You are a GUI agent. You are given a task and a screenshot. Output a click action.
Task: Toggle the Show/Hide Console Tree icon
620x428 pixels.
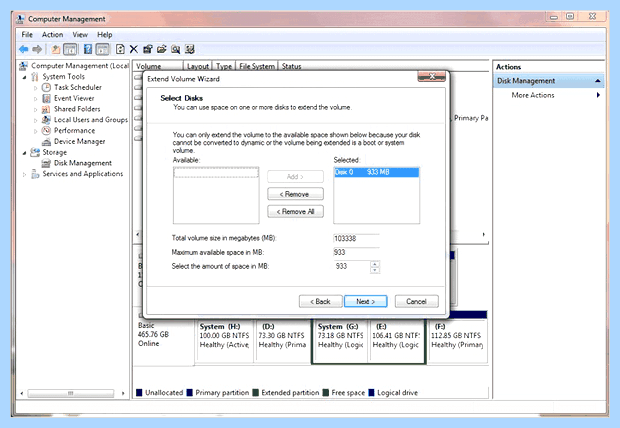[x=70, y=49]
